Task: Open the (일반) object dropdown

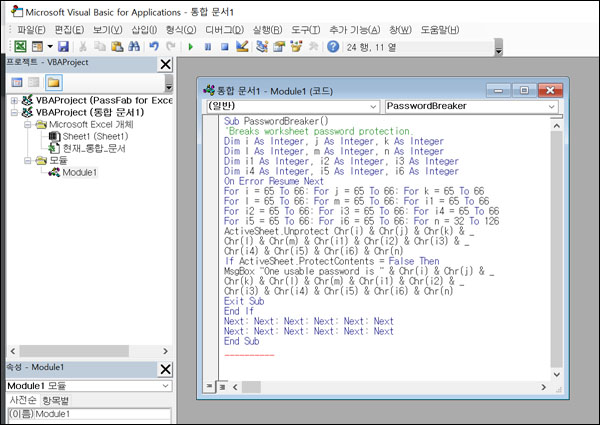Action: click(x=373, y=105)
